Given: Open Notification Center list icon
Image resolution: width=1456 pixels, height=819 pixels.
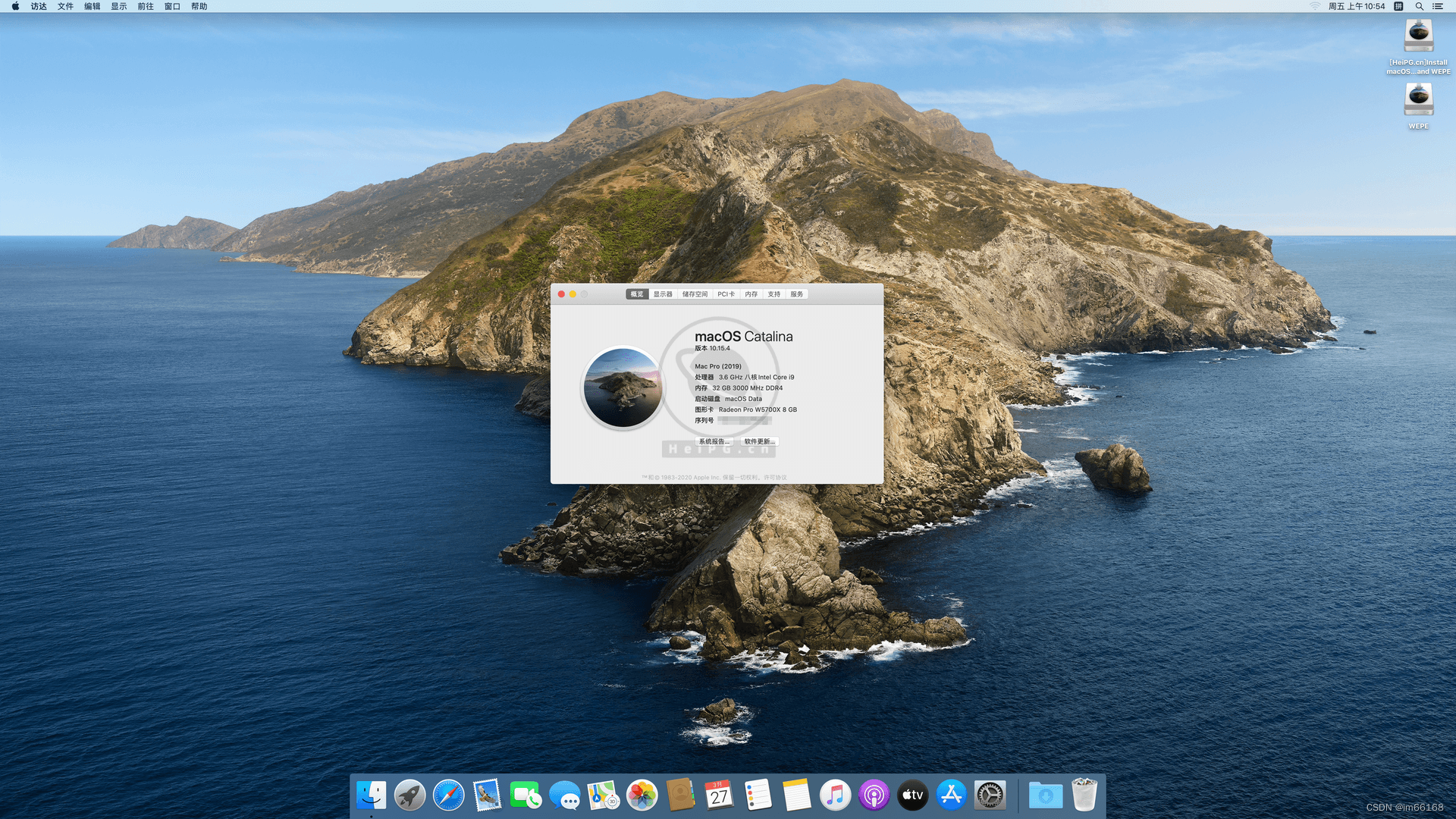Looking at the screenshot, I should pos(1438,6).
